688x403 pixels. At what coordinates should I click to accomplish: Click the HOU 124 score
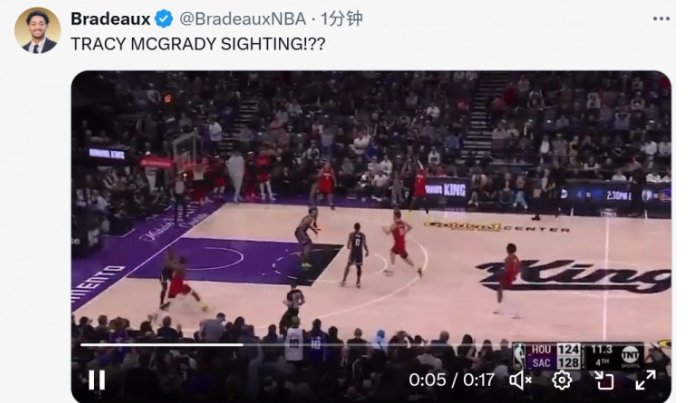point(555,349)
